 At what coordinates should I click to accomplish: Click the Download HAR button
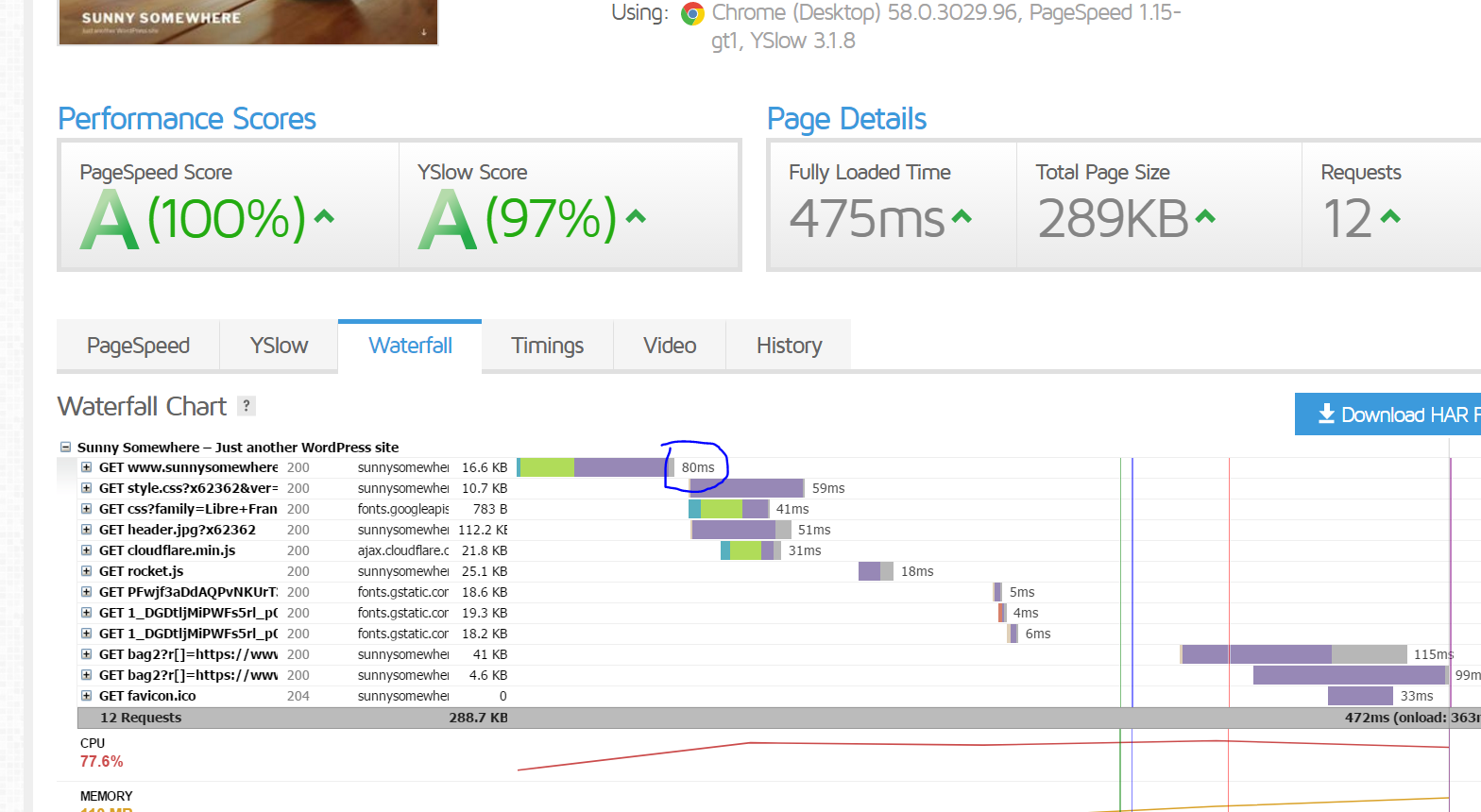coord(1388,414)
